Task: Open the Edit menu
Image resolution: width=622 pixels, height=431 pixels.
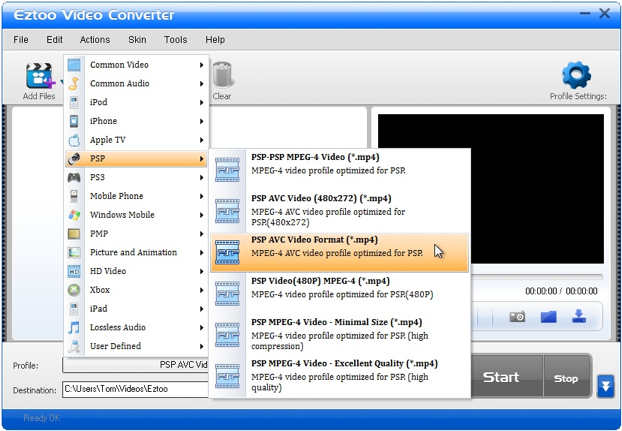Action: click(54, 40)
